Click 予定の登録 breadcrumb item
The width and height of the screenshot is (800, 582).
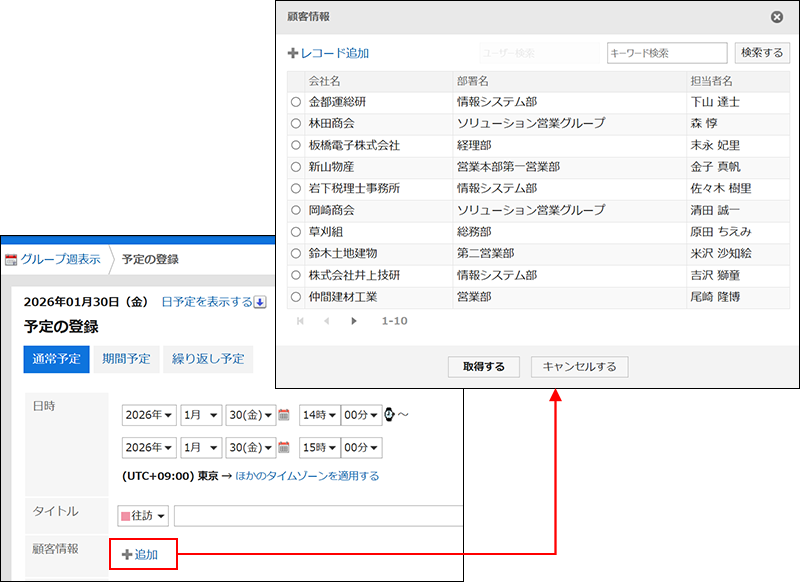pyautogui.click(x=150, y=260)
